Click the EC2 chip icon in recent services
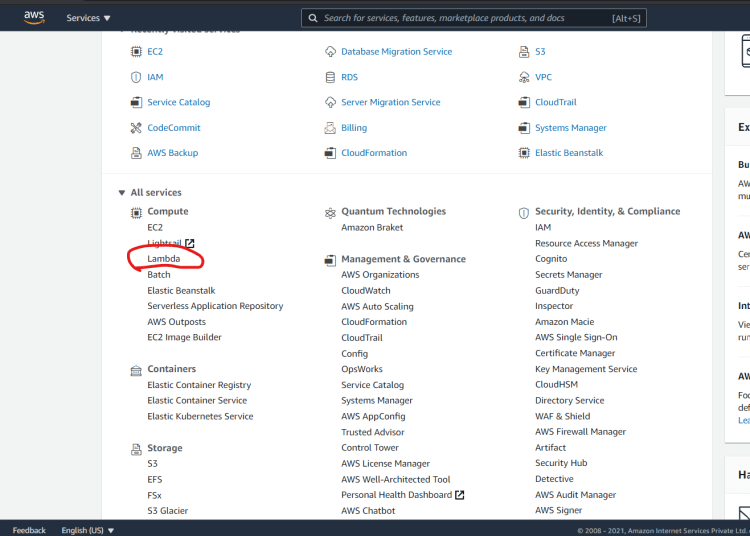 [136, 52]
